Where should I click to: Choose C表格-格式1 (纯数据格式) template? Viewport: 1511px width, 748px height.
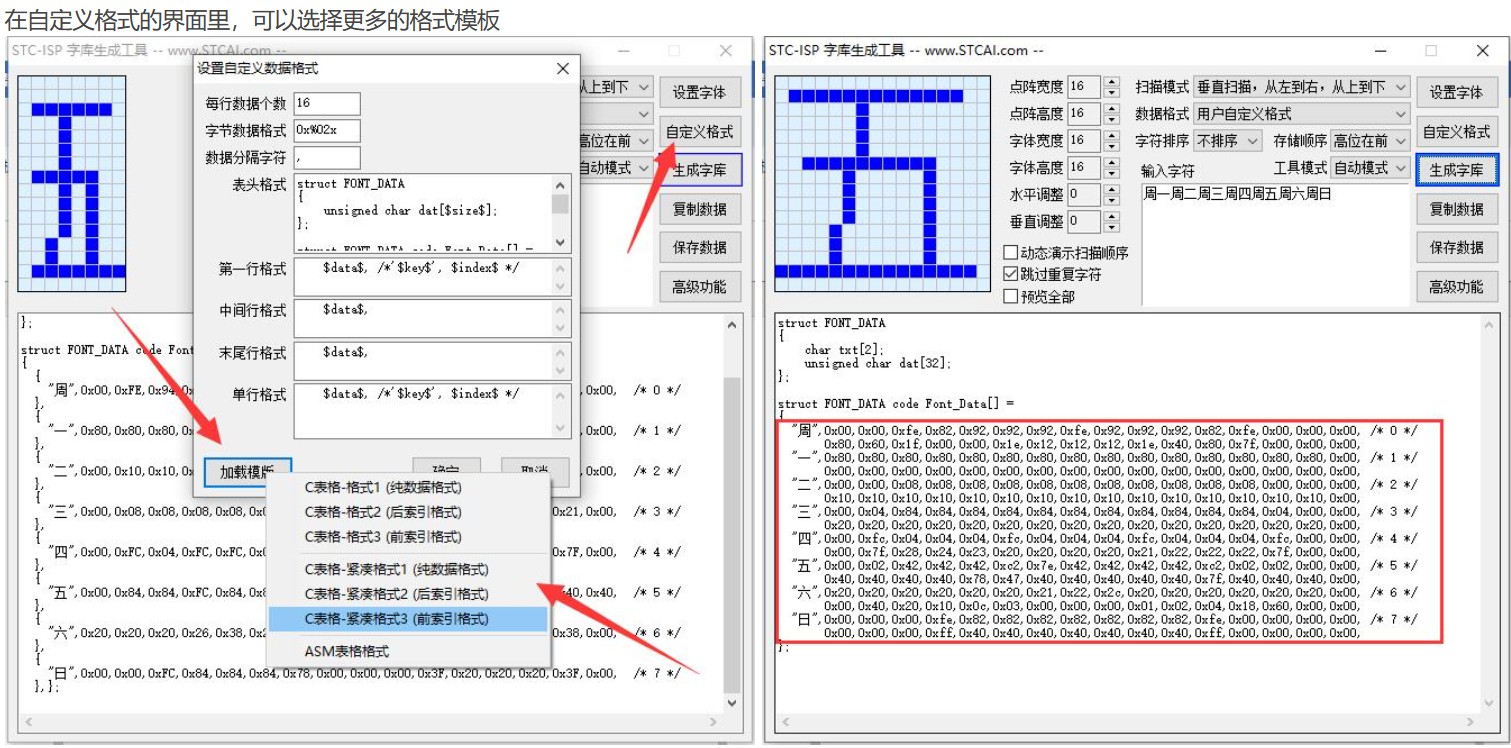pyautogui.click(x=408, y=488)
